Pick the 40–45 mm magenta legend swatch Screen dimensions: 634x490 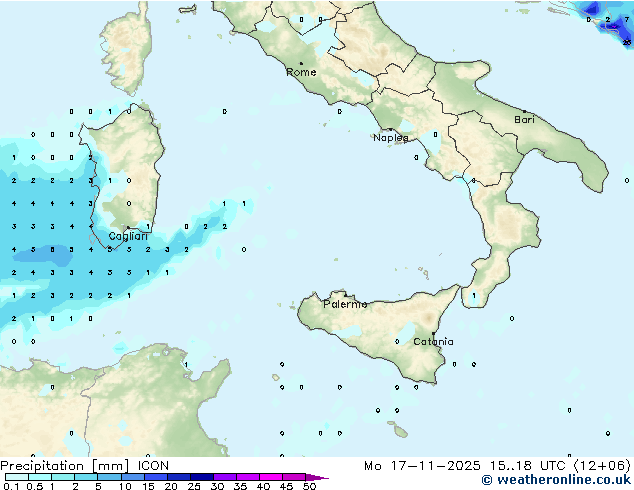[x=271, y=477]
